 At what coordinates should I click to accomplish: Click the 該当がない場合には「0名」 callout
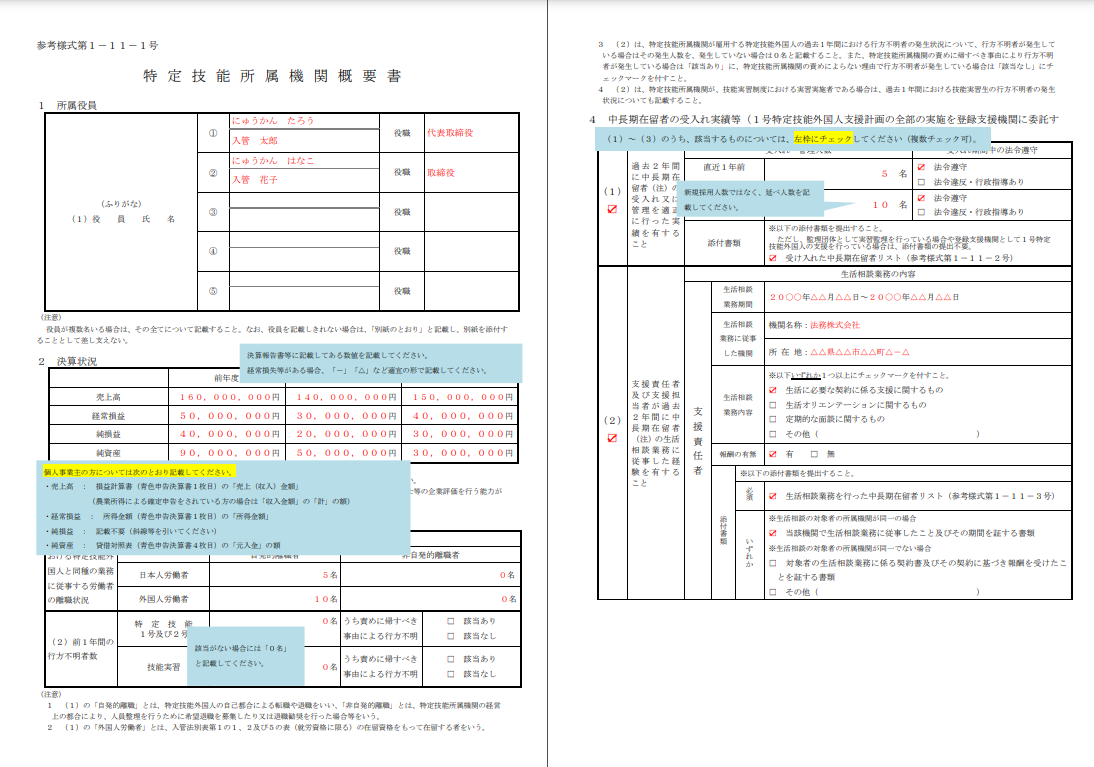tap(246, 655)
